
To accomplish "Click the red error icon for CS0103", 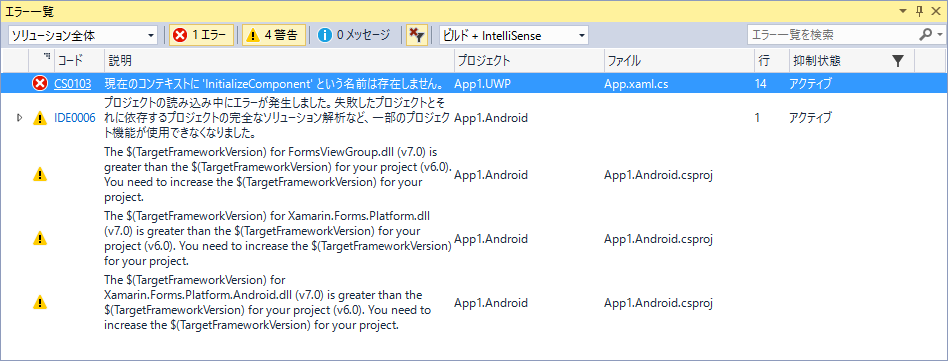I will (x=40, y=83).
